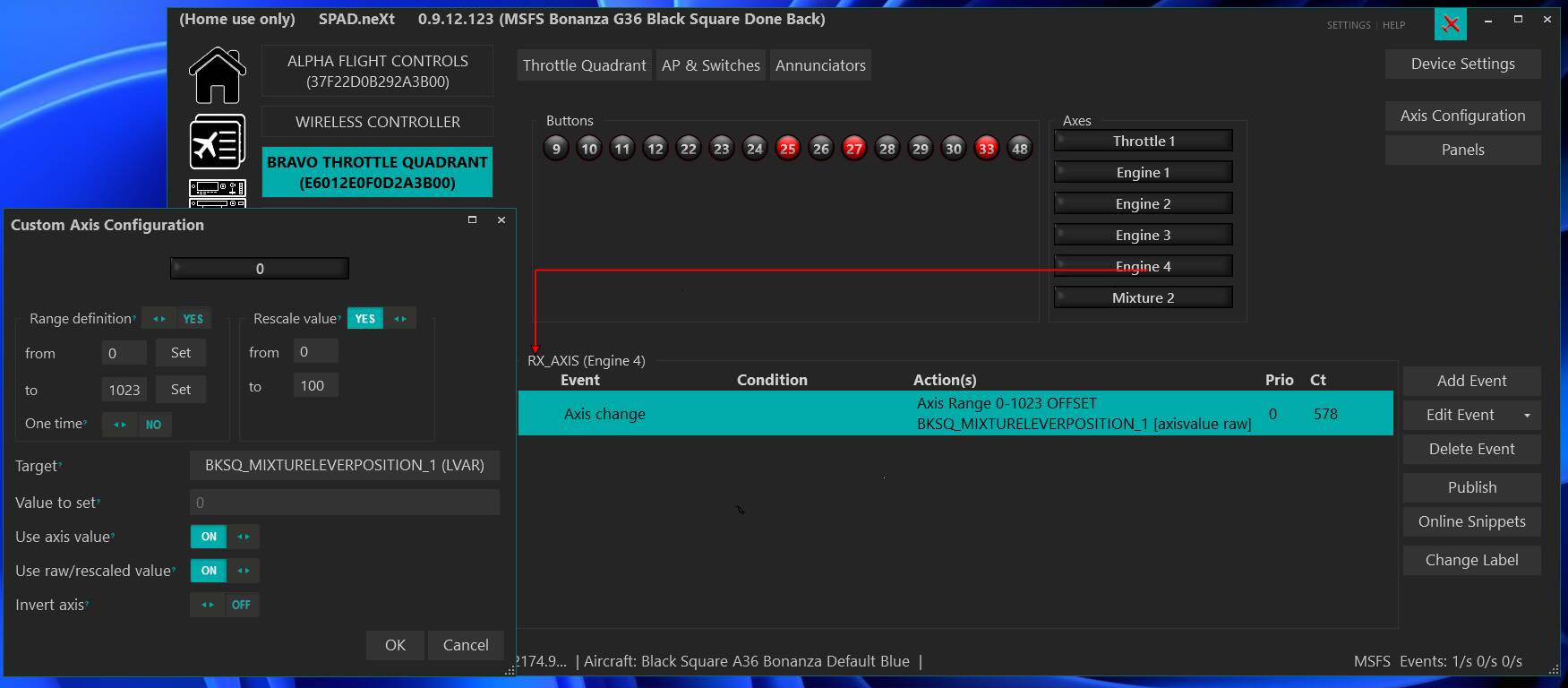Select the Engine 4 axis bar
The height and width of the screenshot is (688, 1568).
point(1144,266)
